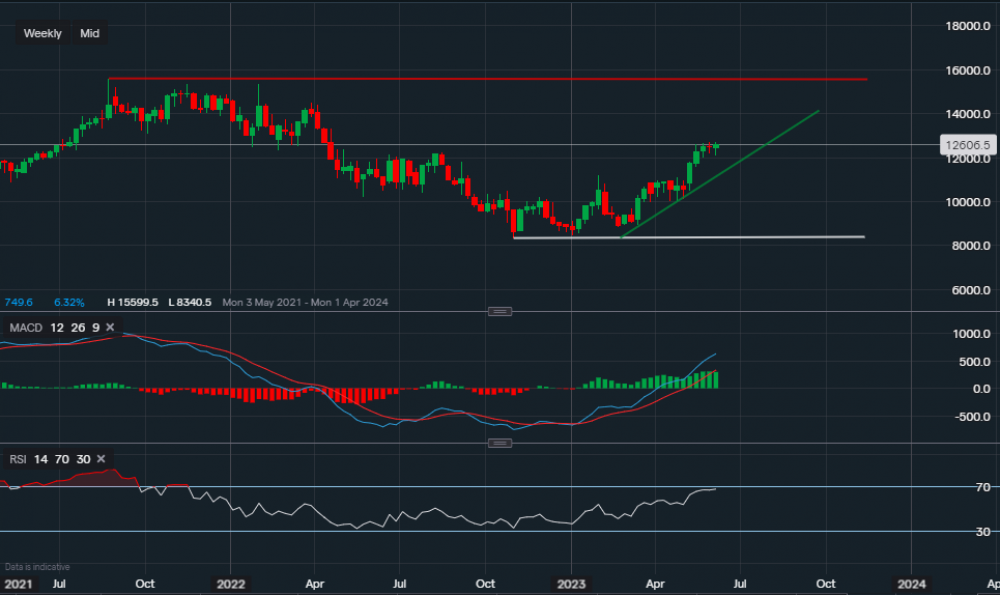Click the resize handle icon above MACD panel
This screenshot has width=1000, height=595.
tap(500, 311)
